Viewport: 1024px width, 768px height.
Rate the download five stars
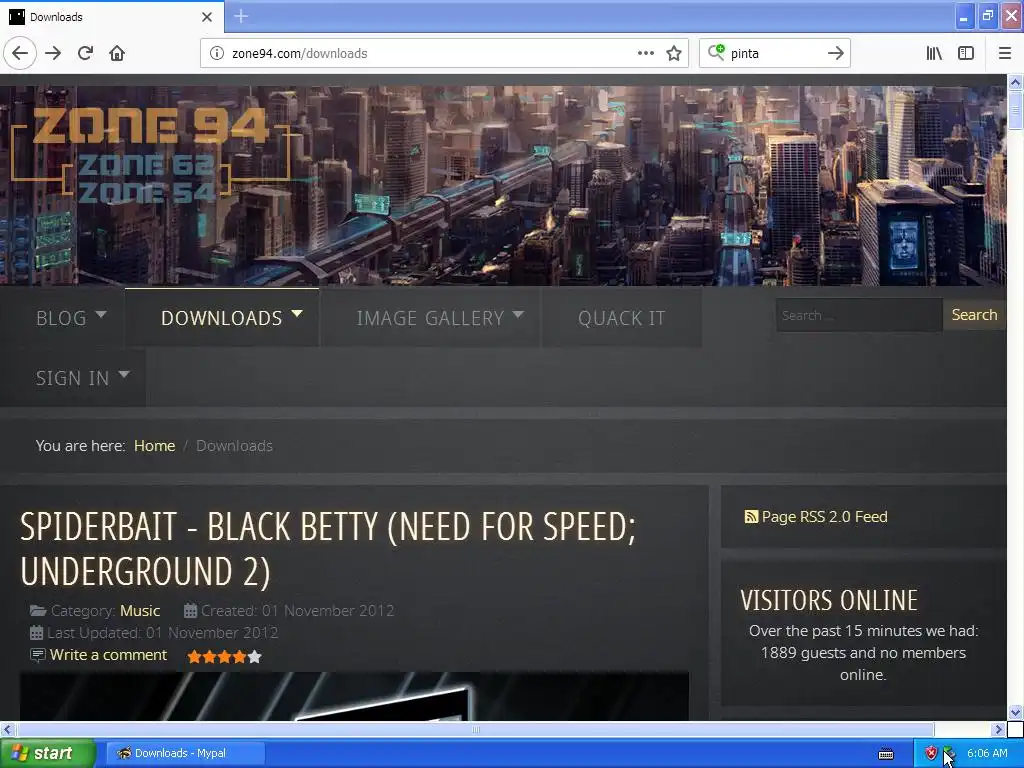255,656
